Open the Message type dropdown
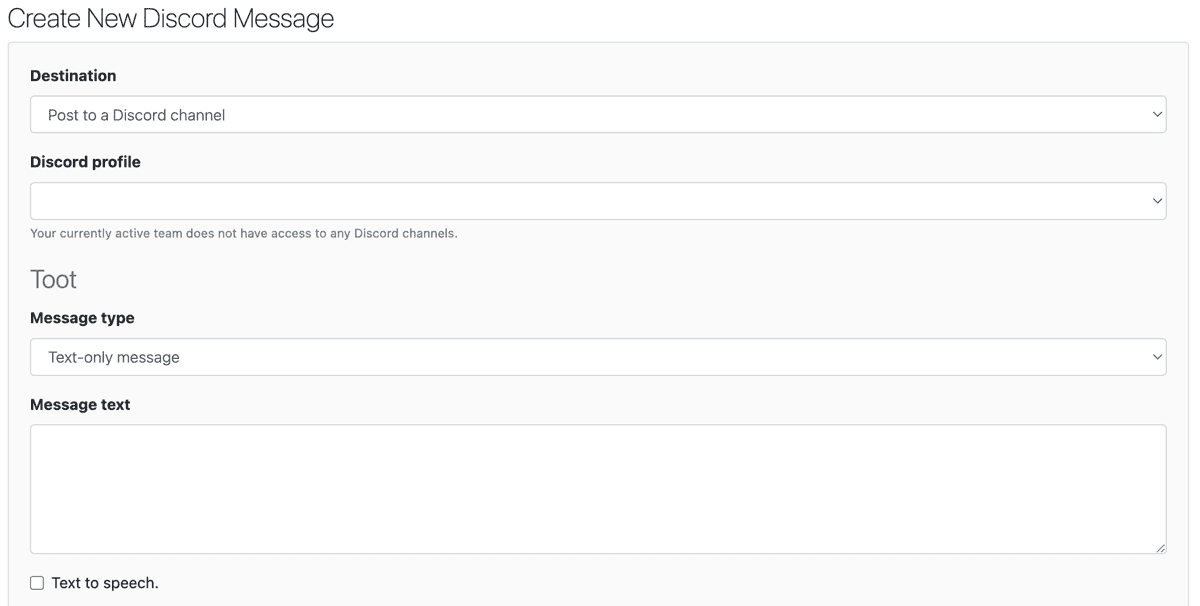Screen dimensions: 1200x606 [x=598, y=357]
